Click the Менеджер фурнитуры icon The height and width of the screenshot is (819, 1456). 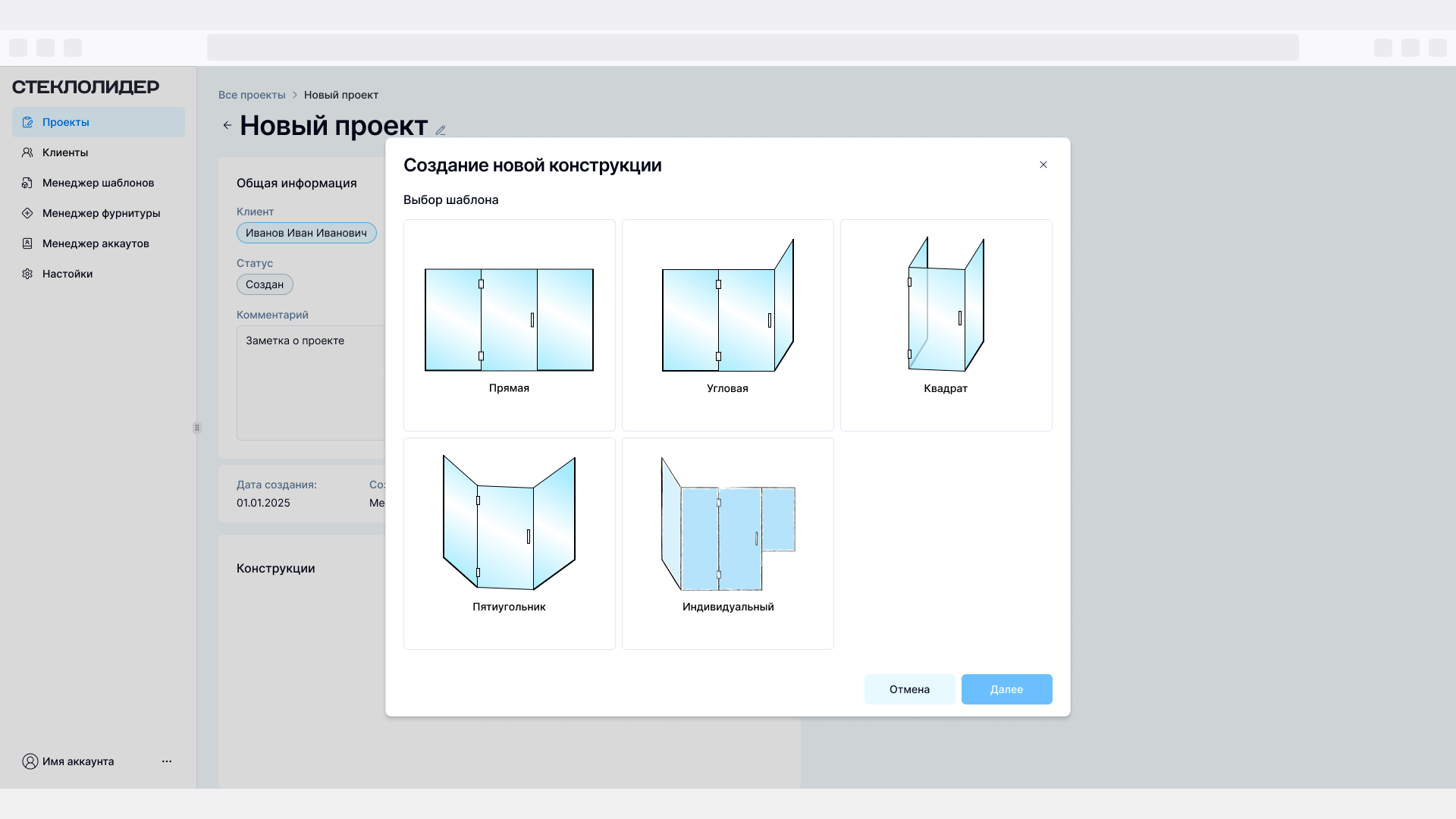(27, 213)
